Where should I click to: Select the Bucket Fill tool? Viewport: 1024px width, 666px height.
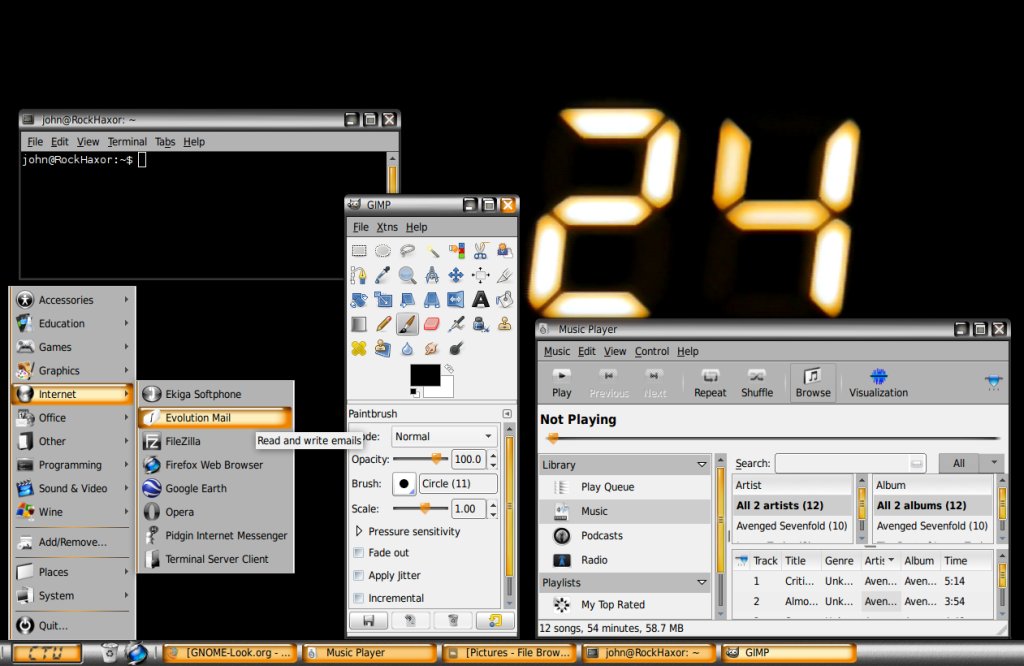coord(504,299)
